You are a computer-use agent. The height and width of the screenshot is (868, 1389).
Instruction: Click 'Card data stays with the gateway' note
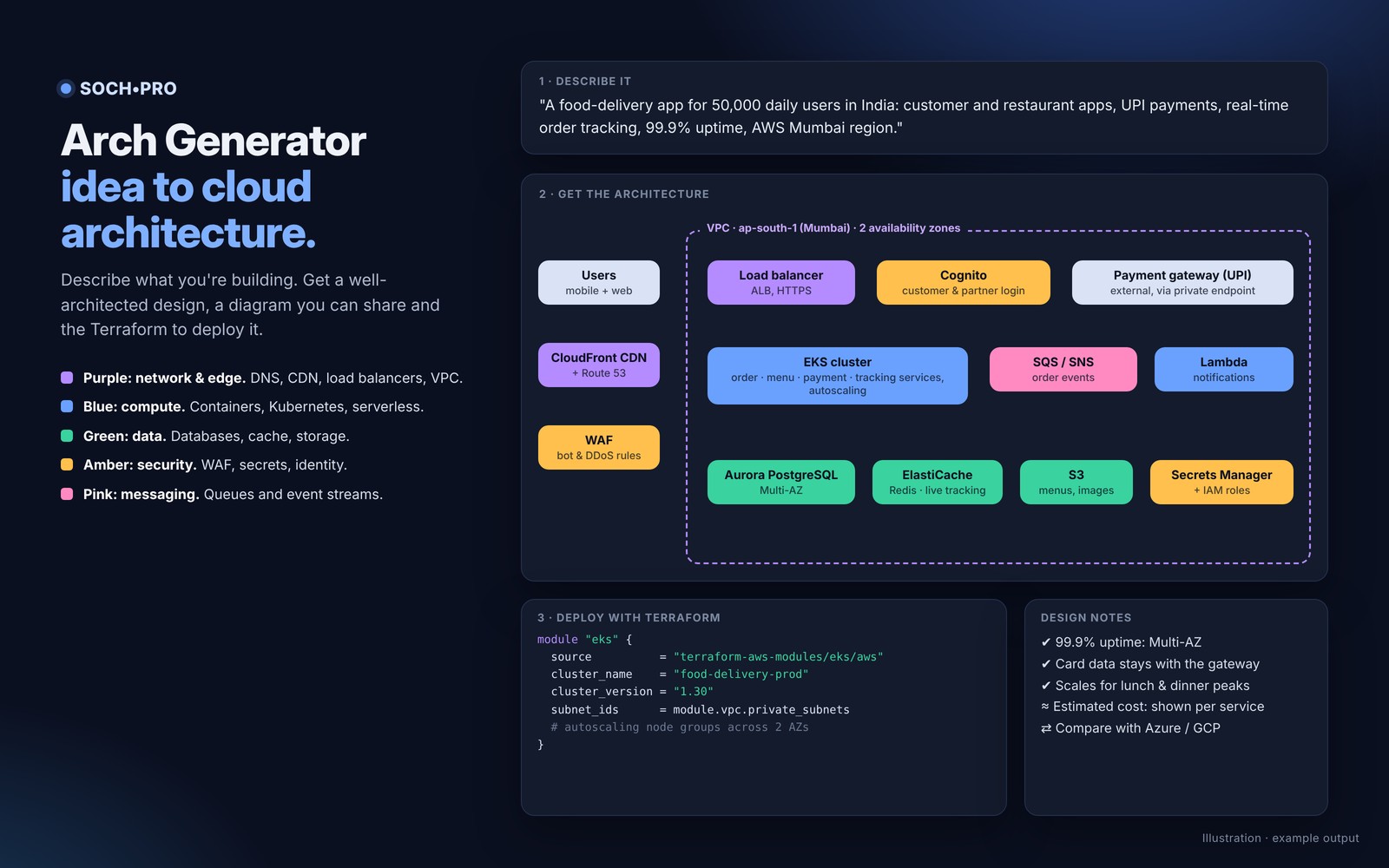1150,664
